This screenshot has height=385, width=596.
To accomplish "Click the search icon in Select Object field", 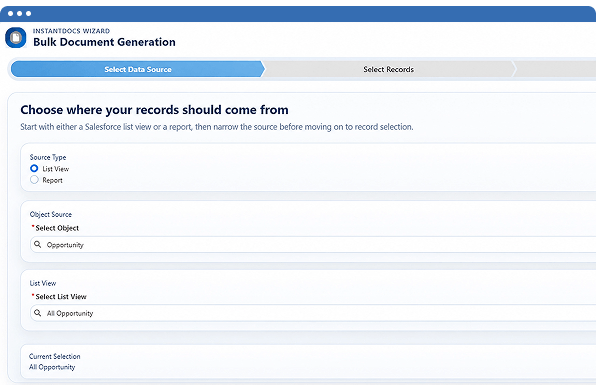I will [38, 244].
